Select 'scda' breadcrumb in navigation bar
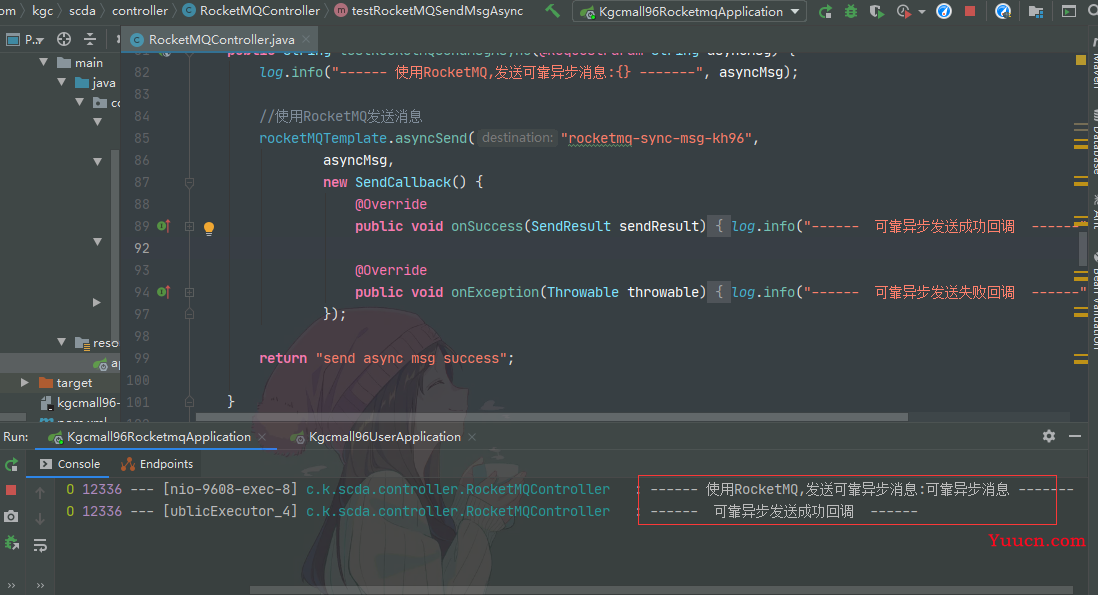The image size is (1098, 595). (x=82, y=10)
